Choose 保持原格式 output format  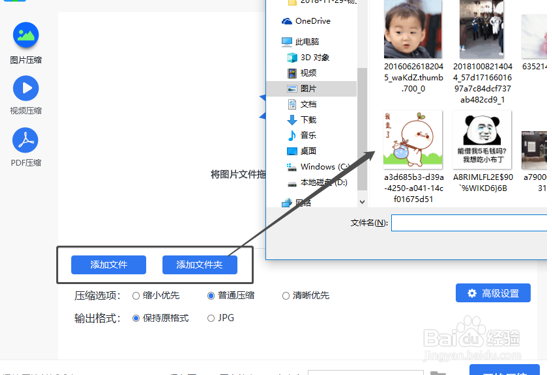tap(161, 318)
